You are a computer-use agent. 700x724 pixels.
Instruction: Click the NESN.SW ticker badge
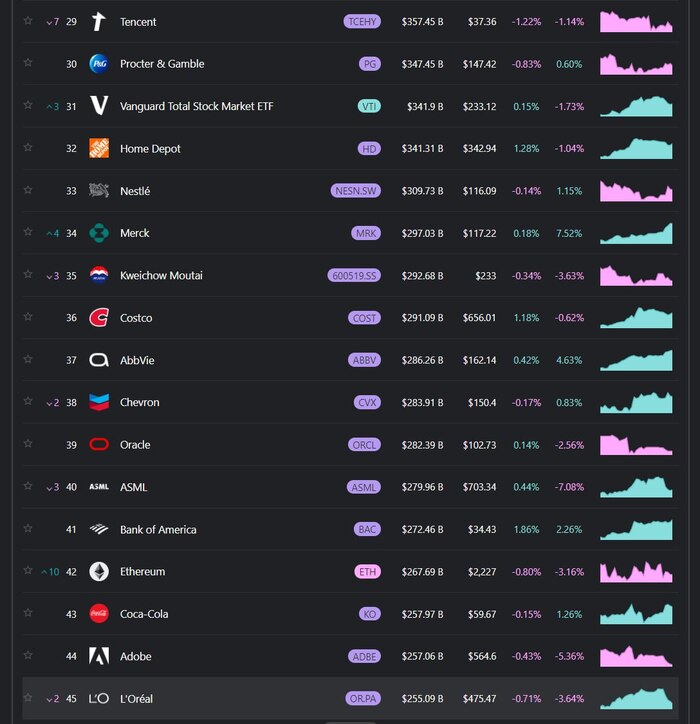(x=355, y=191)
